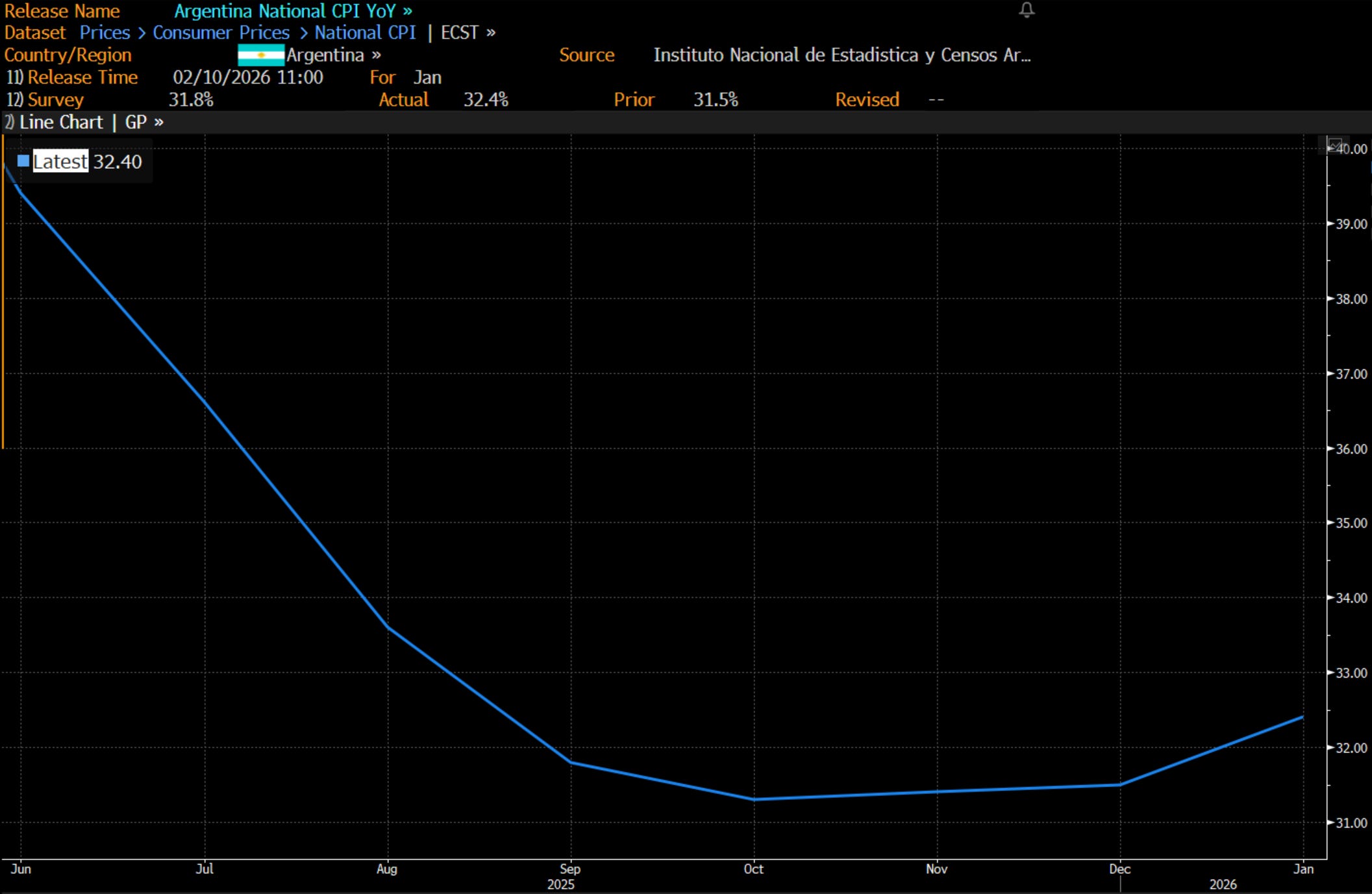Viewport: 1372px width, 894px height.
Task: Open the National CPI breadcrumb
Action: (x=366, y=32)
